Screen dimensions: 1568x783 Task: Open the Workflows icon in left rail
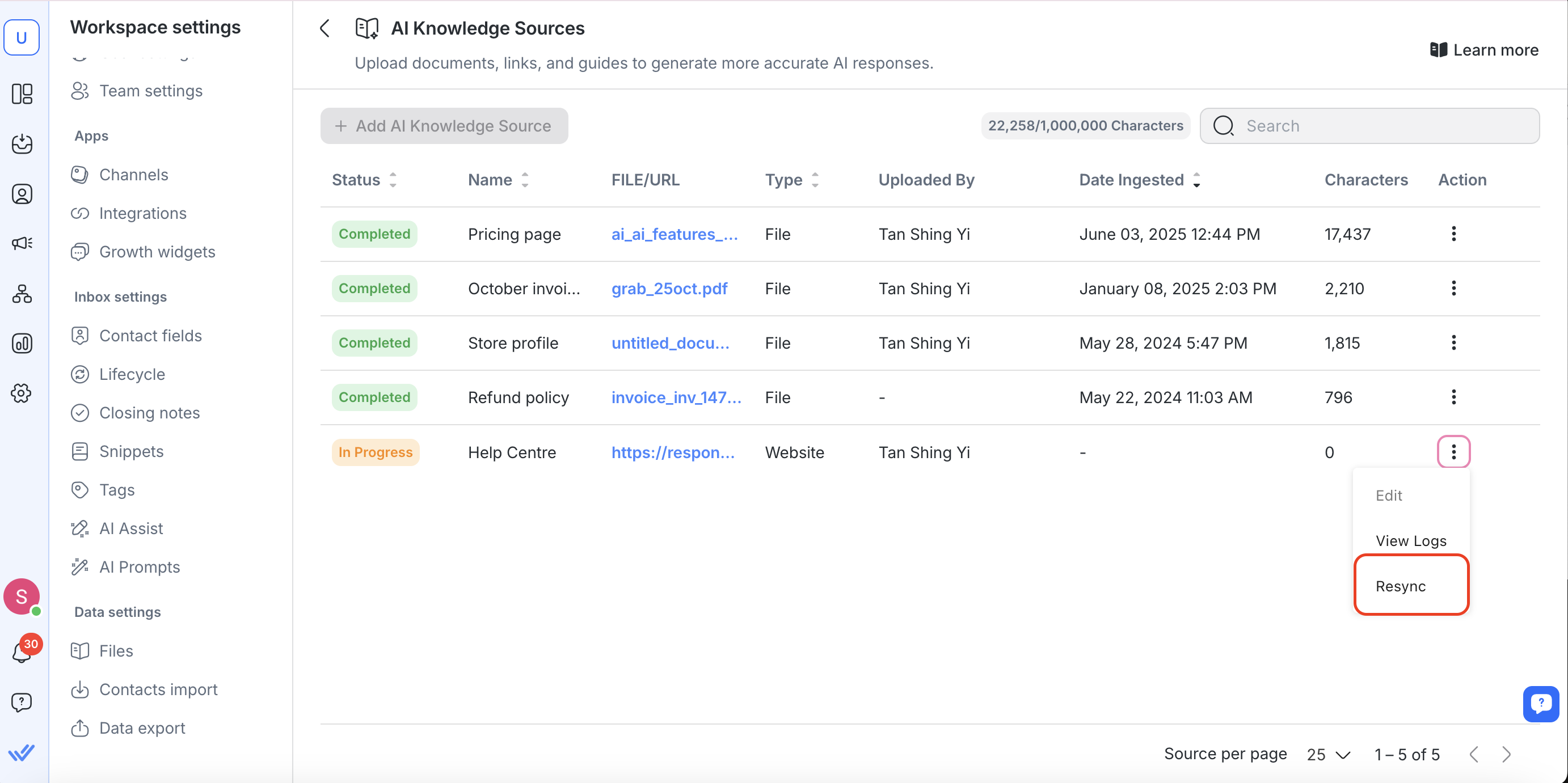pos(22,294)
